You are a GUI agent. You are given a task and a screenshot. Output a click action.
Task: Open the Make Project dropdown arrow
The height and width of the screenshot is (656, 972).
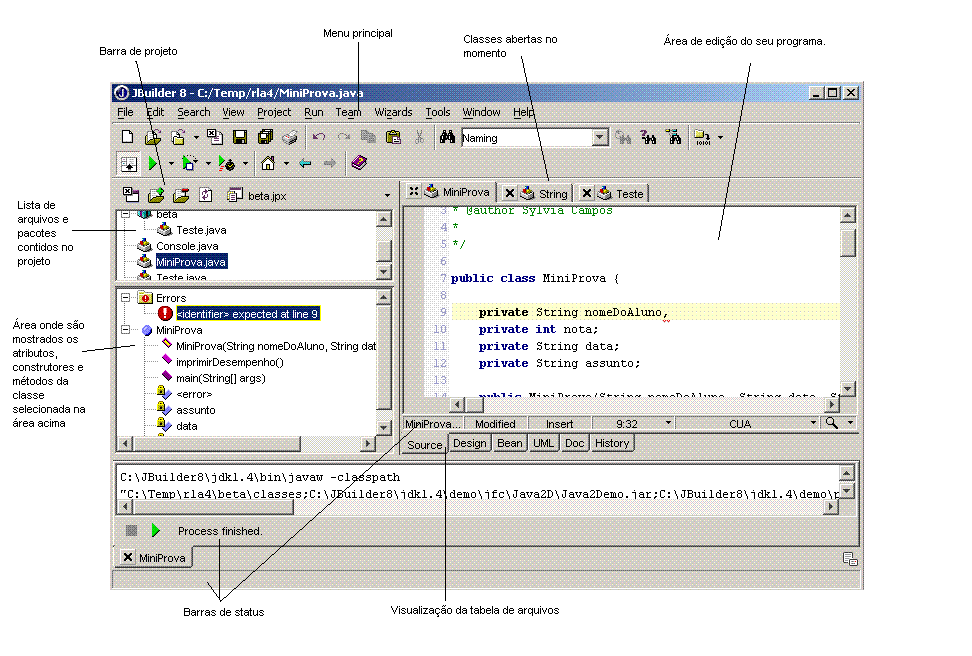(x=720, y=138)
